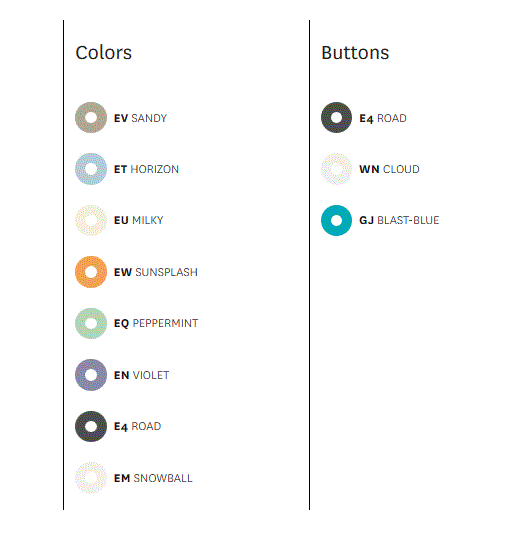The width and height of the screenshot is (519, 540).
Task: Click the EM SNOWBALL label text
Action: pyautogui.click(x=153, y=478)
